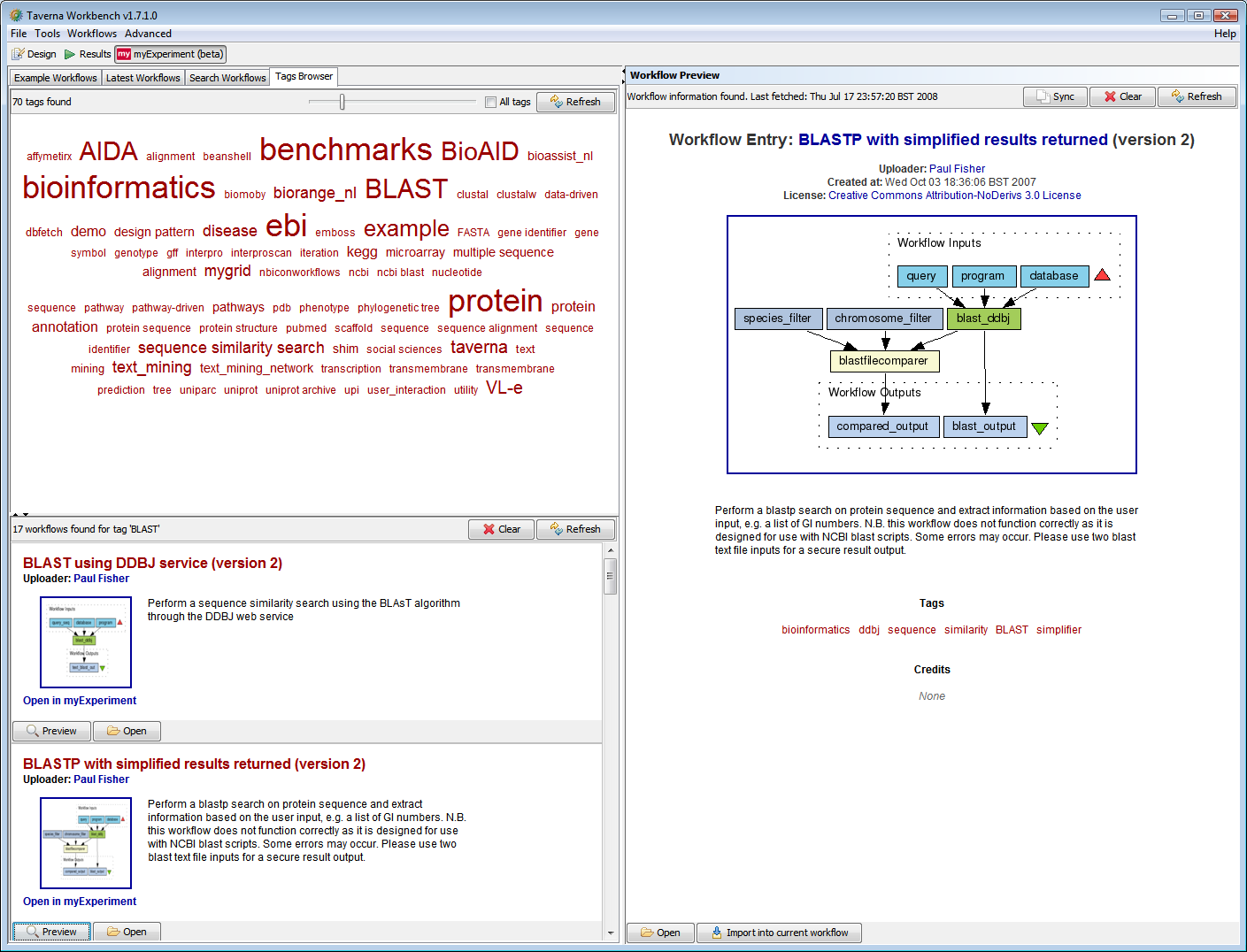Switch to the Latest Workflows tab
1247x952 pixels.
point(143,78)
